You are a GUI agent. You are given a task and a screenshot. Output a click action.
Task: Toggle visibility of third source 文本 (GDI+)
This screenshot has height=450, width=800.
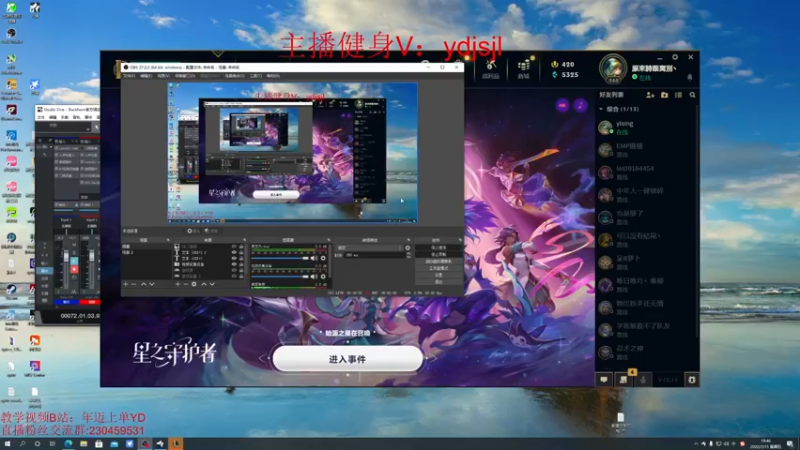234,258
